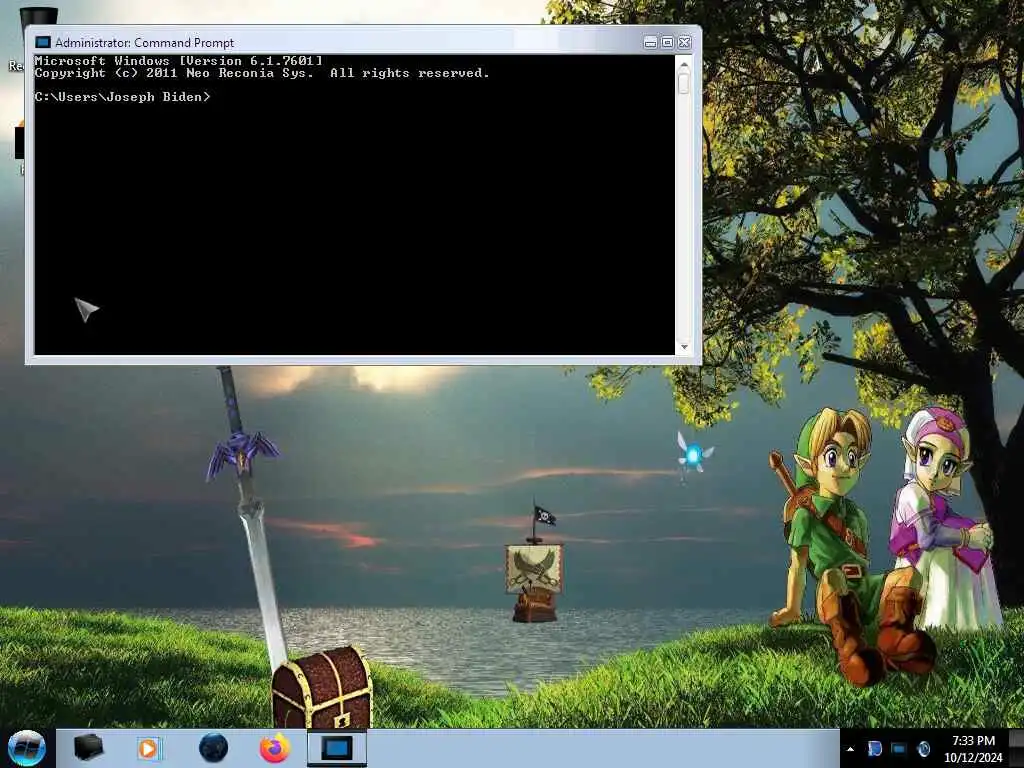Click the "Administrator: Command Prompt" title text
This screenshot has width=1024, height=768.
coord(144,42)
